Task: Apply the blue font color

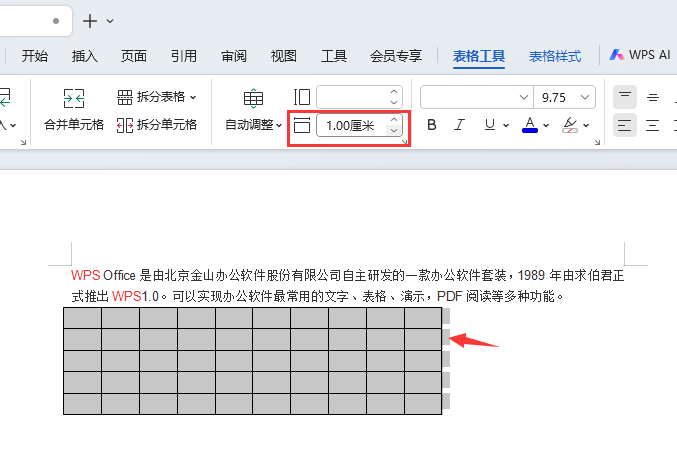Action: pyautogui.click(x=530, y=125)
